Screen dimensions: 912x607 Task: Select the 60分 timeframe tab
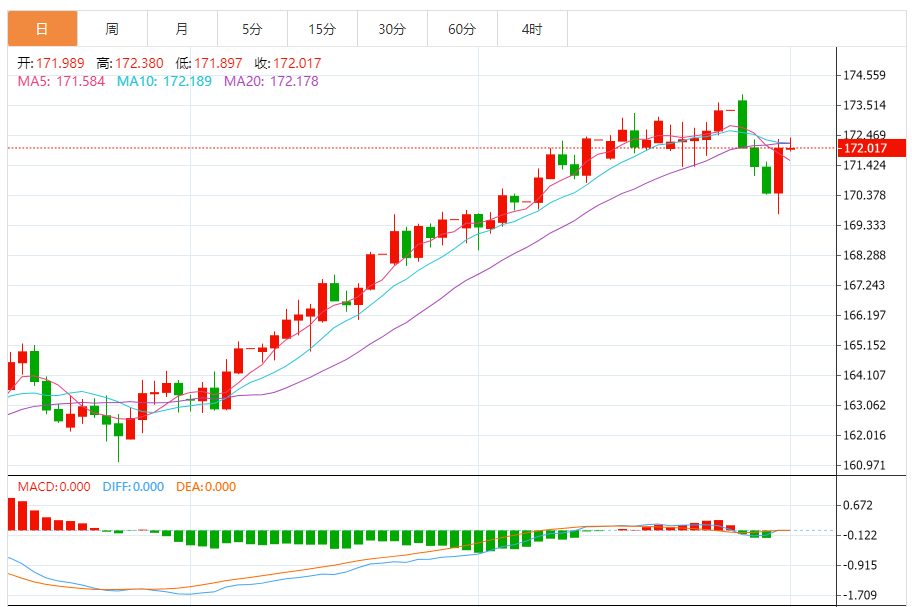click(462, 29)
